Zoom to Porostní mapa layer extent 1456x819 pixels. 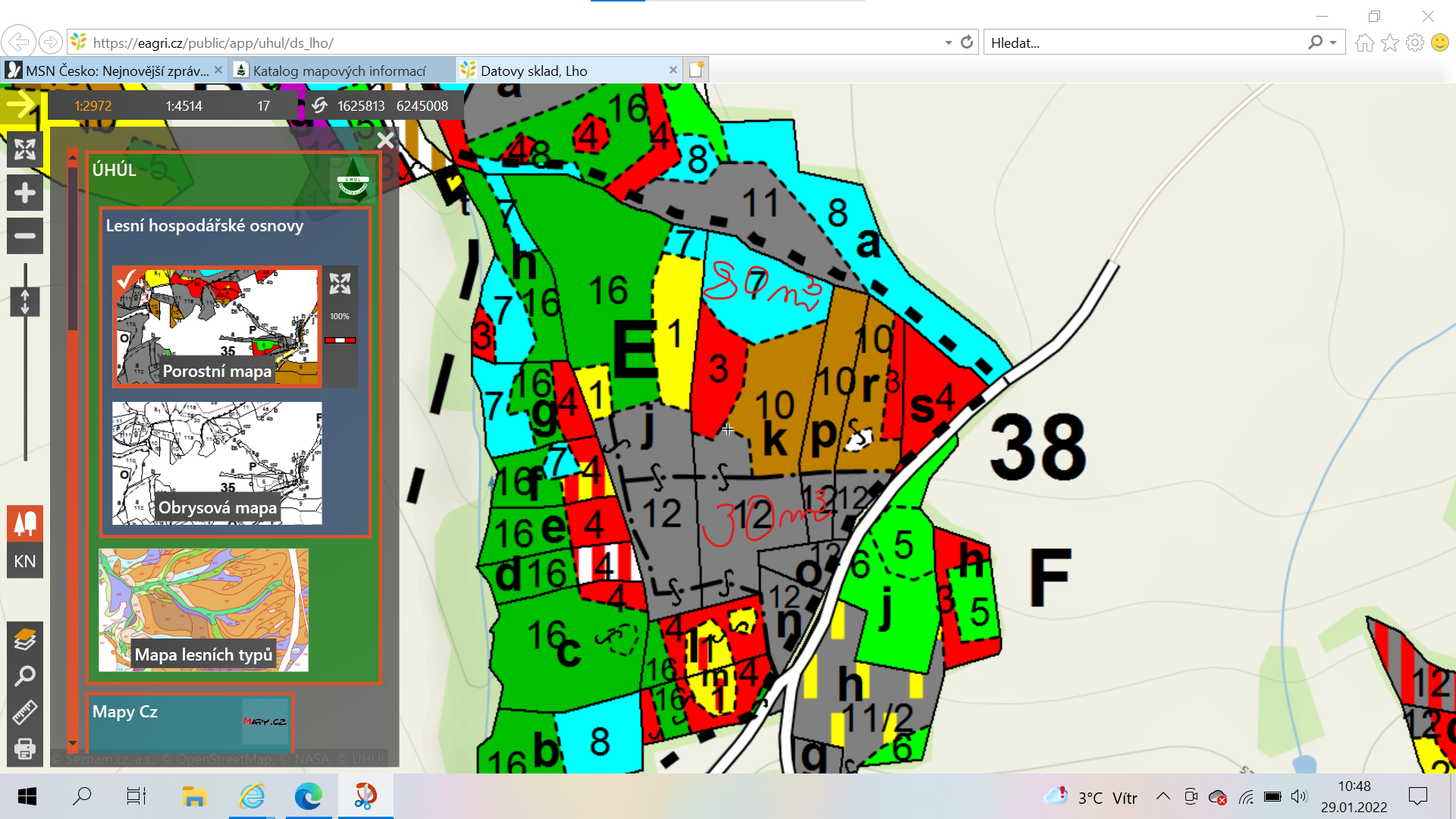click(x=340, y=284)
